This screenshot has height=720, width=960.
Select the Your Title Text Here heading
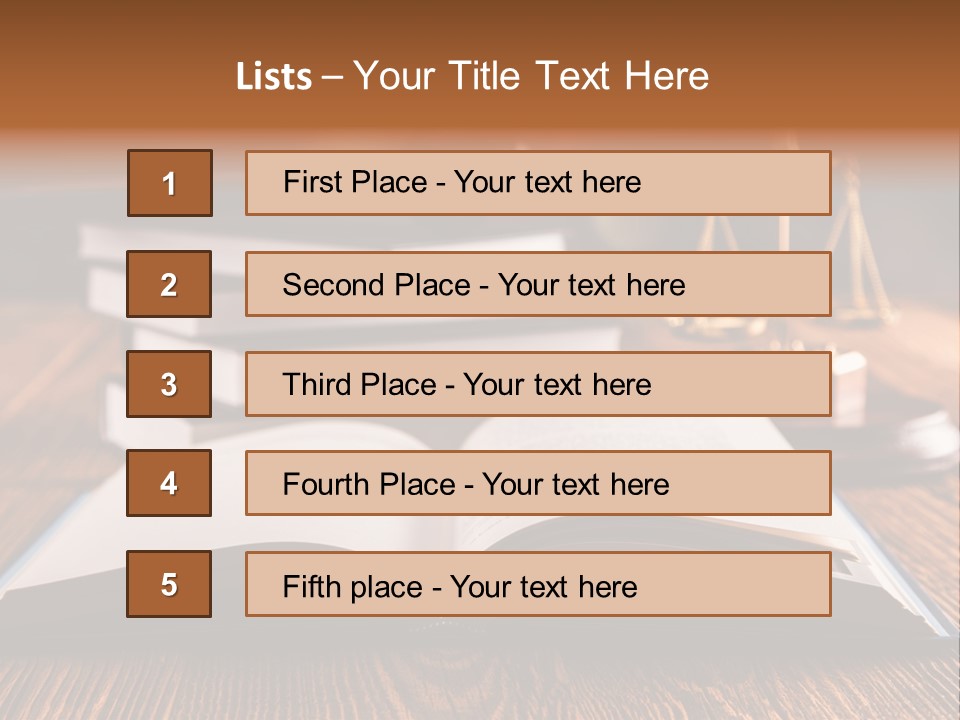[x=531, y=77]
